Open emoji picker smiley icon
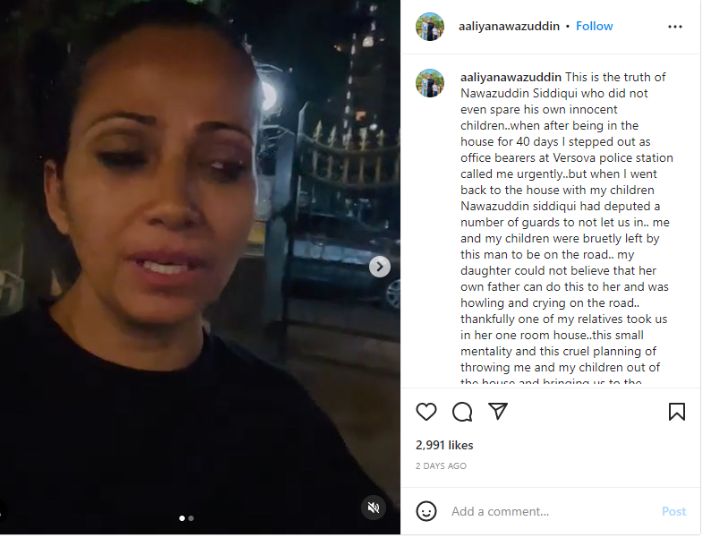The width and height of the screenshot is (720, 540). tap(426, 511)
